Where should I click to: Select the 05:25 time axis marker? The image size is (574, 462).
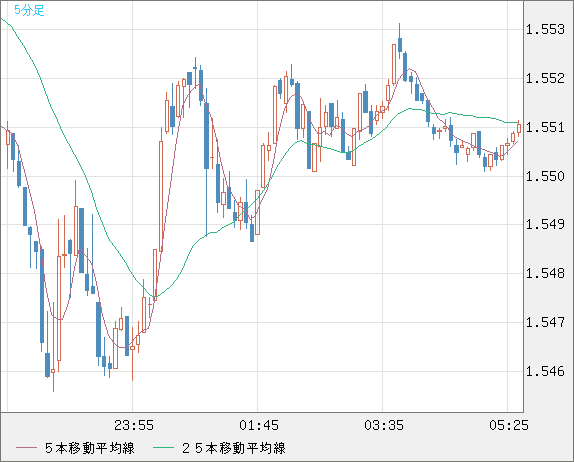[x=509, y=425]
